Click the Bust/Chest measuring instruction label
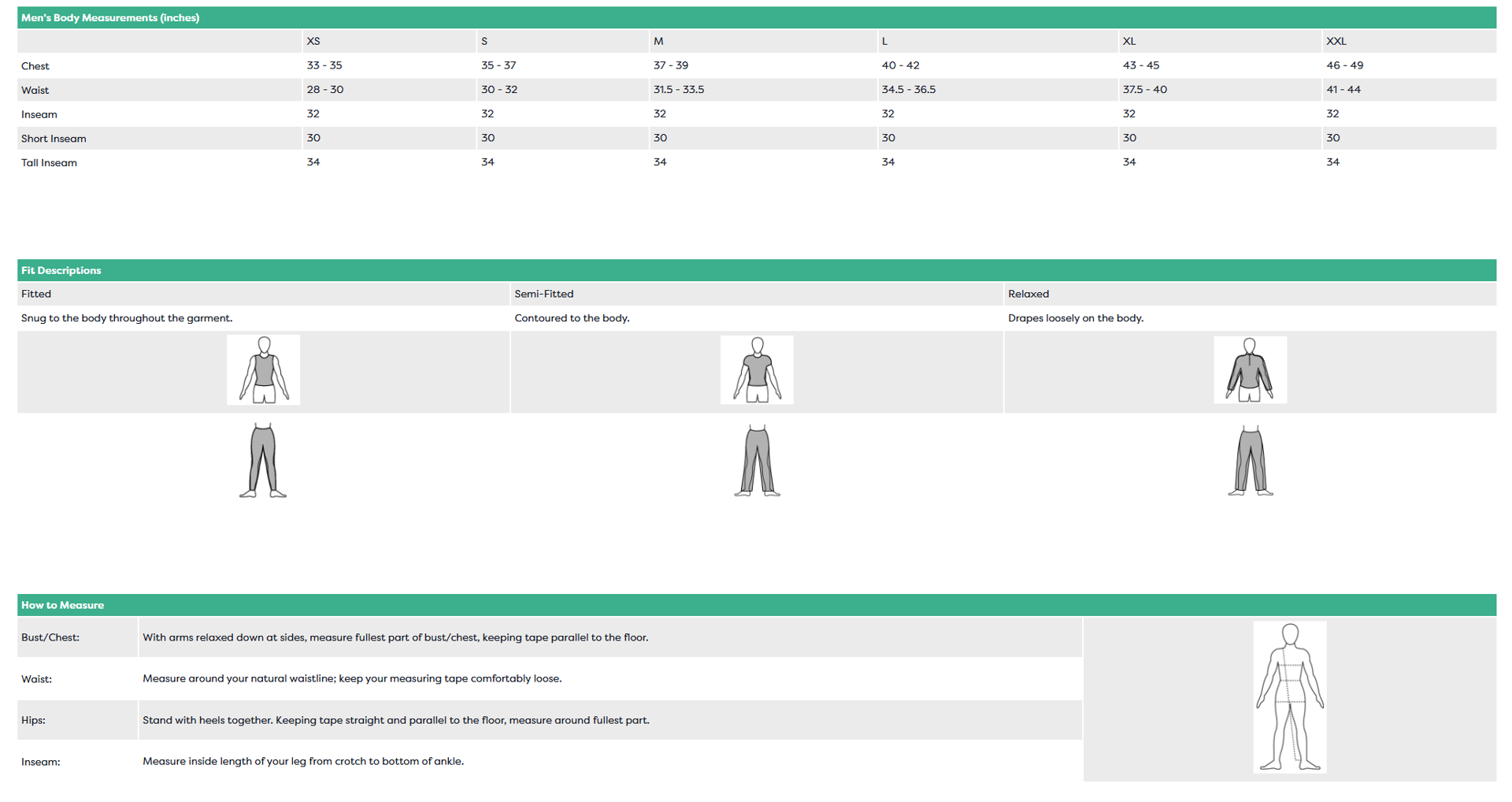This screenshot has height=802, width=1512. pyautogui.click(x=50, y=637)
